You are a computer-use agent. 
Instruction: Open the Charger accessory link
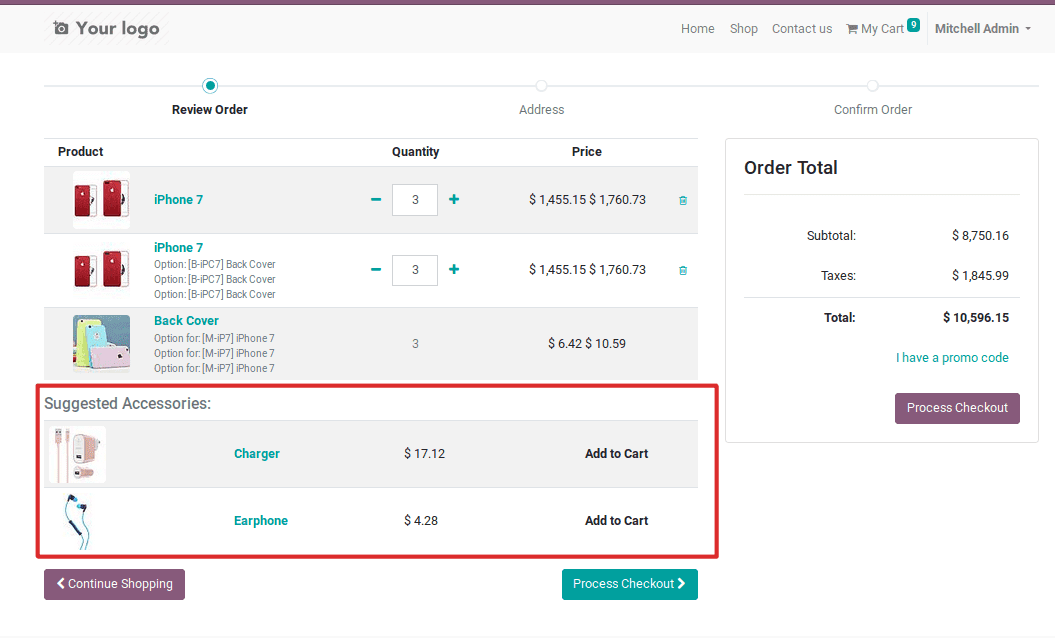click(x=257, y=454)
